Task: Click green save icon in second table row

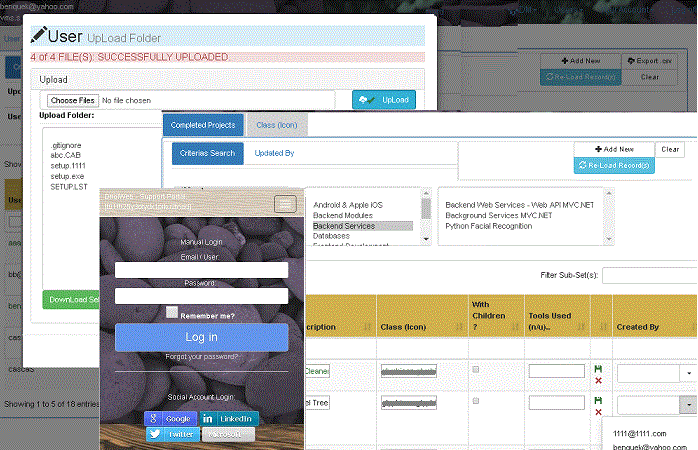Action: point(598,400)
